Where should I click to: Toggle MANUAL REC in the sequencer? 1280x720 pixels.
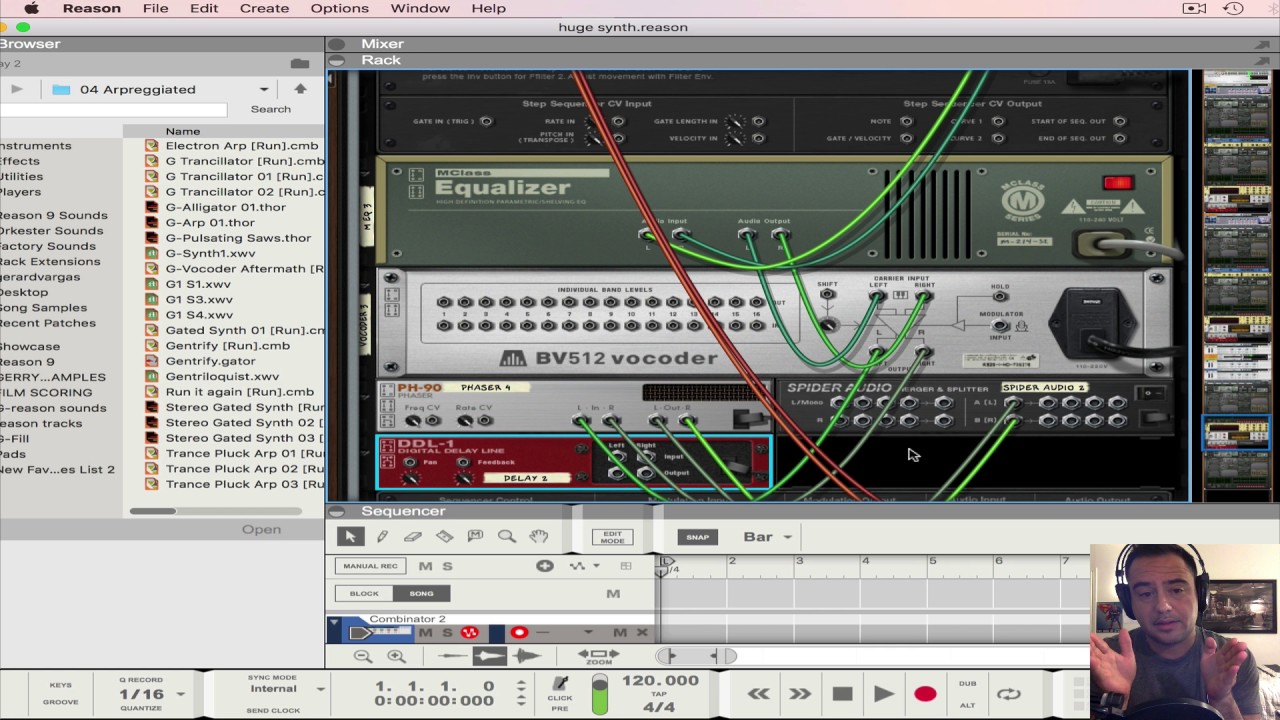[371, 566]
